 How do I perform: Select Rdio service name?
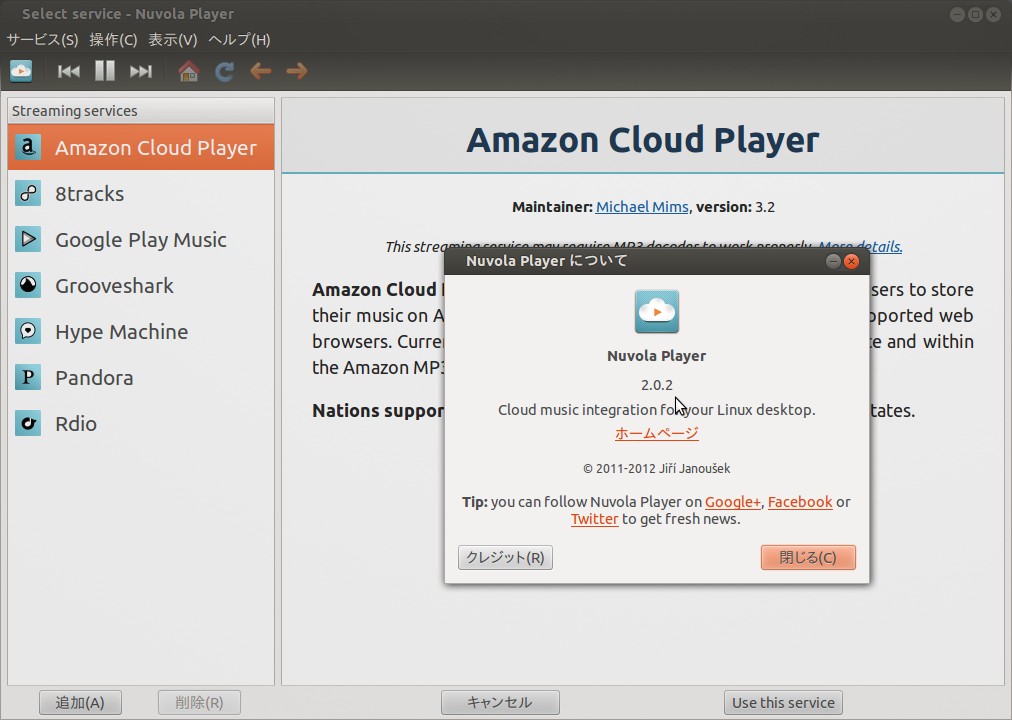76,424
